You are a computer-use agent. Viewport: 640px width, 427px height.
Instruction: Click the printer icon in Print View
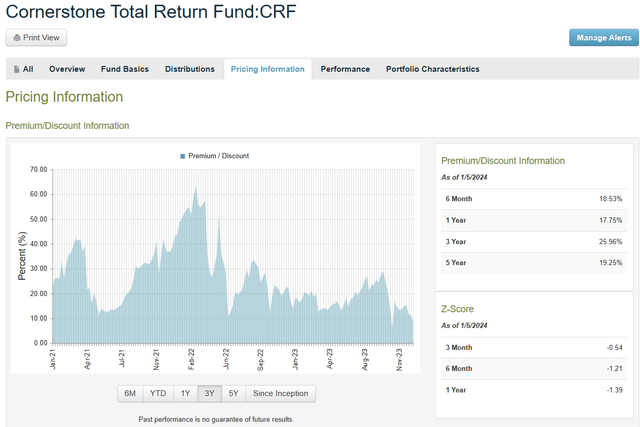click(x=17, y=38)
